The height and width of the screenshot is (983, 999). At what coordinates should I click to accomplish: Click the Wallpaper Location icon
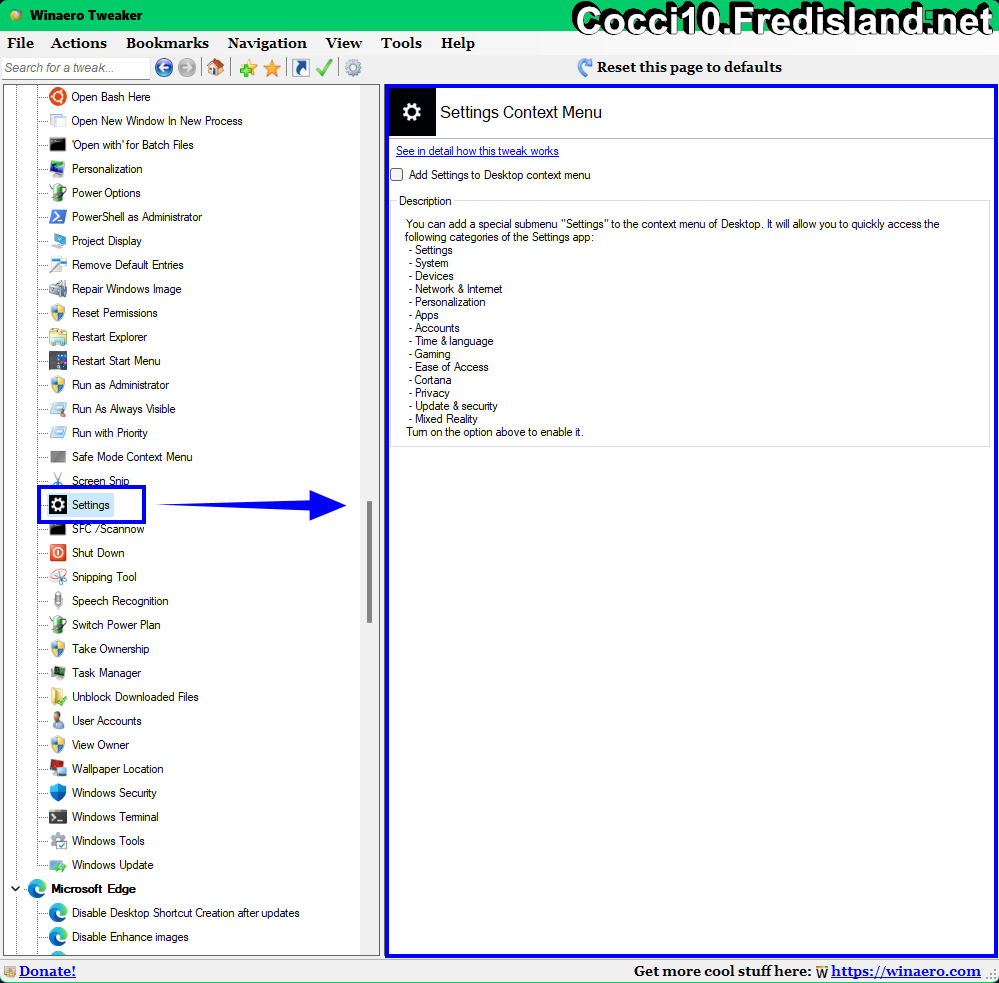click(x=58, y=768)
